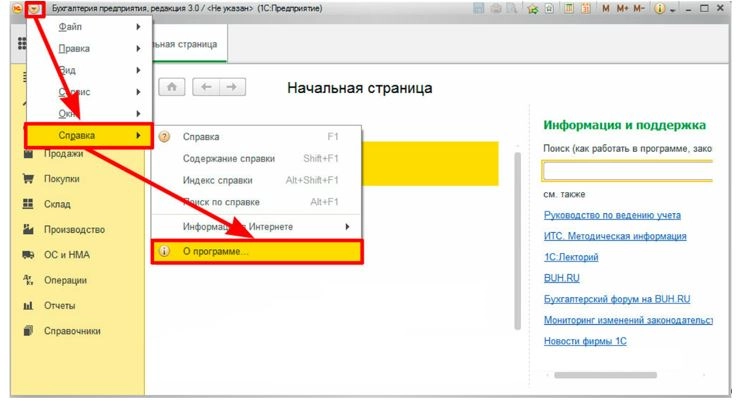Expand the Окна submenu arrow

138,113
